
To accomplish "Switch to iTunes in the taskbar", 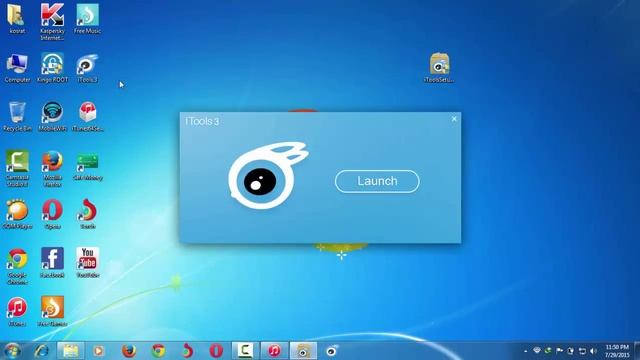I will (x=274, y=351).
